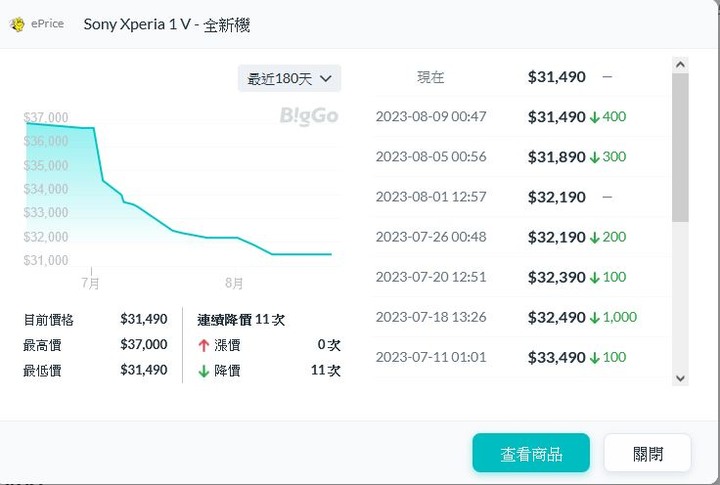Click the ePrice logo icon
The width and height of the screenshot is (720, 485).
pos(17,24)
